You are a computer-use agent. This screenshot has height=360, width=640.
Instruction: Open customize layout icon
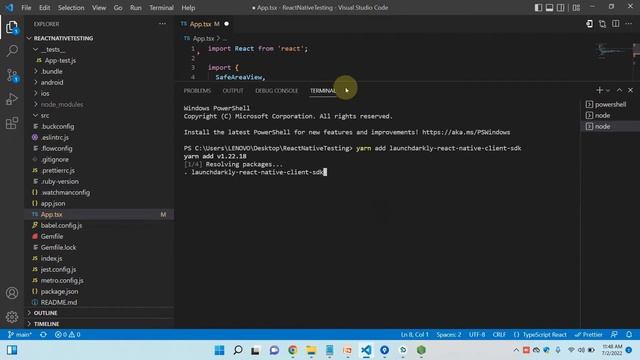point(576,7)
